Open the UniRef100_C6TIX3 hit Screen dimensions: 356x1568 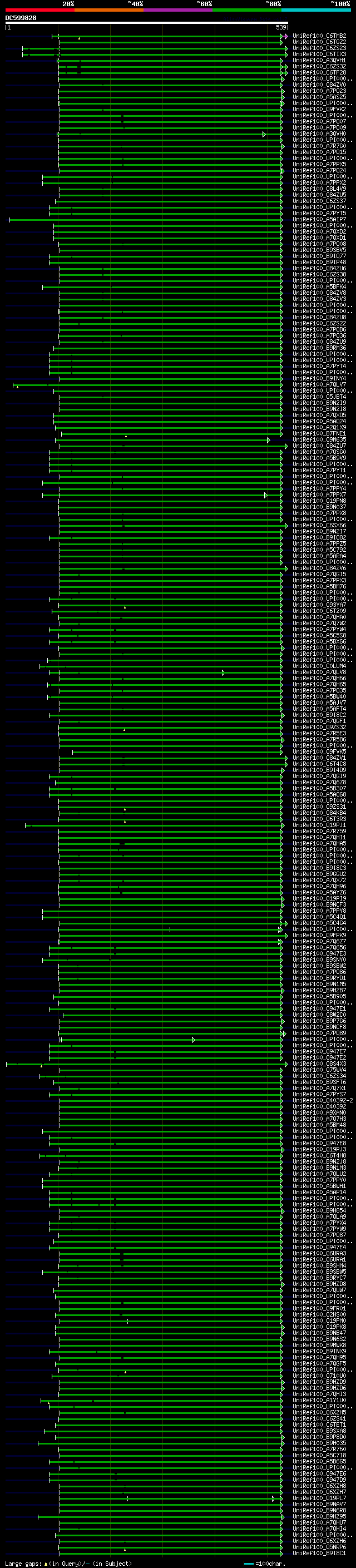(x=319, y=54)
